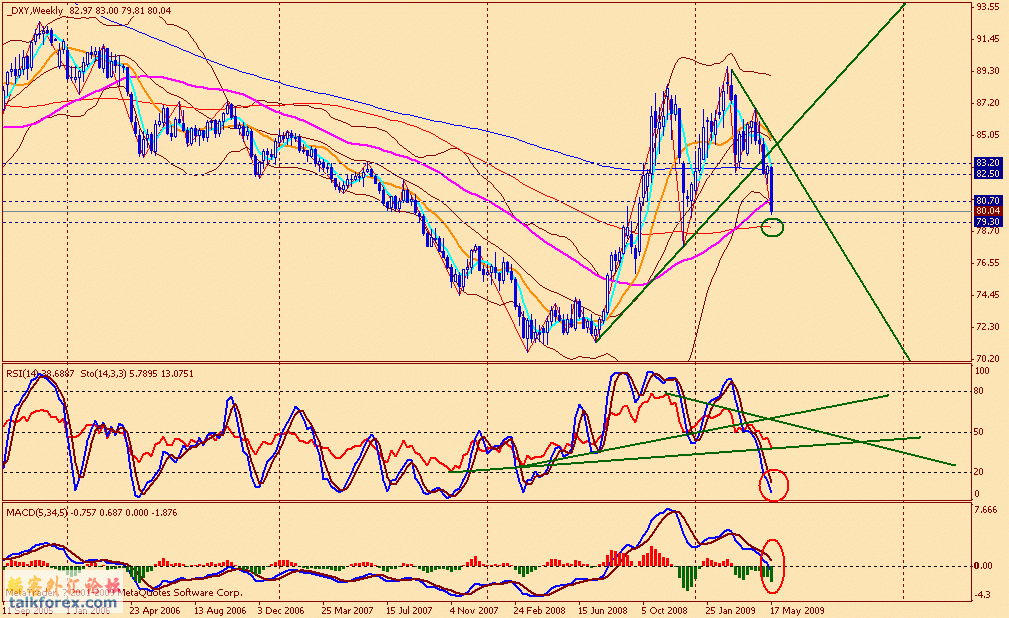Select the 83.20 highlighted price level tag
This screenshot has width=1009, height=618.
coord(988,163)
